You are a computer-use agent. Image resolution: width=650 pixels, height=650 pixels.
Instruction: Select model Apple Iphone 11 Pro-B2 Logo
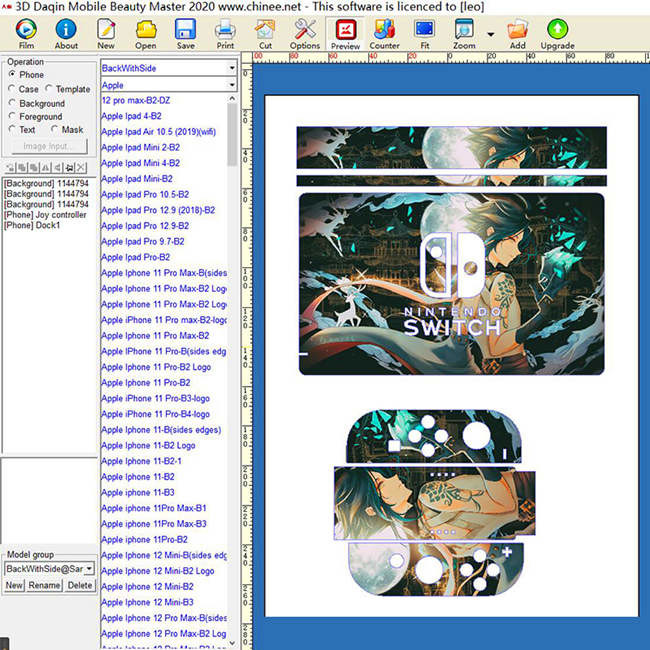click(x=156, y=367)
